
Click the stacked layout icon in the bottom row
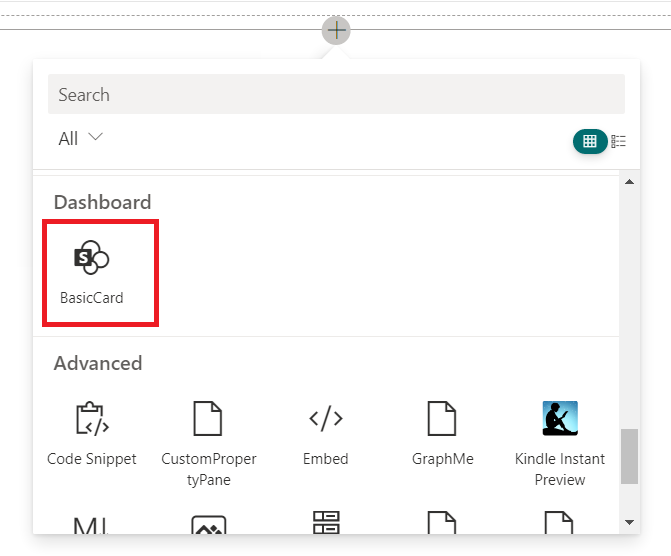pyautogui.click(x=326, y=523)
